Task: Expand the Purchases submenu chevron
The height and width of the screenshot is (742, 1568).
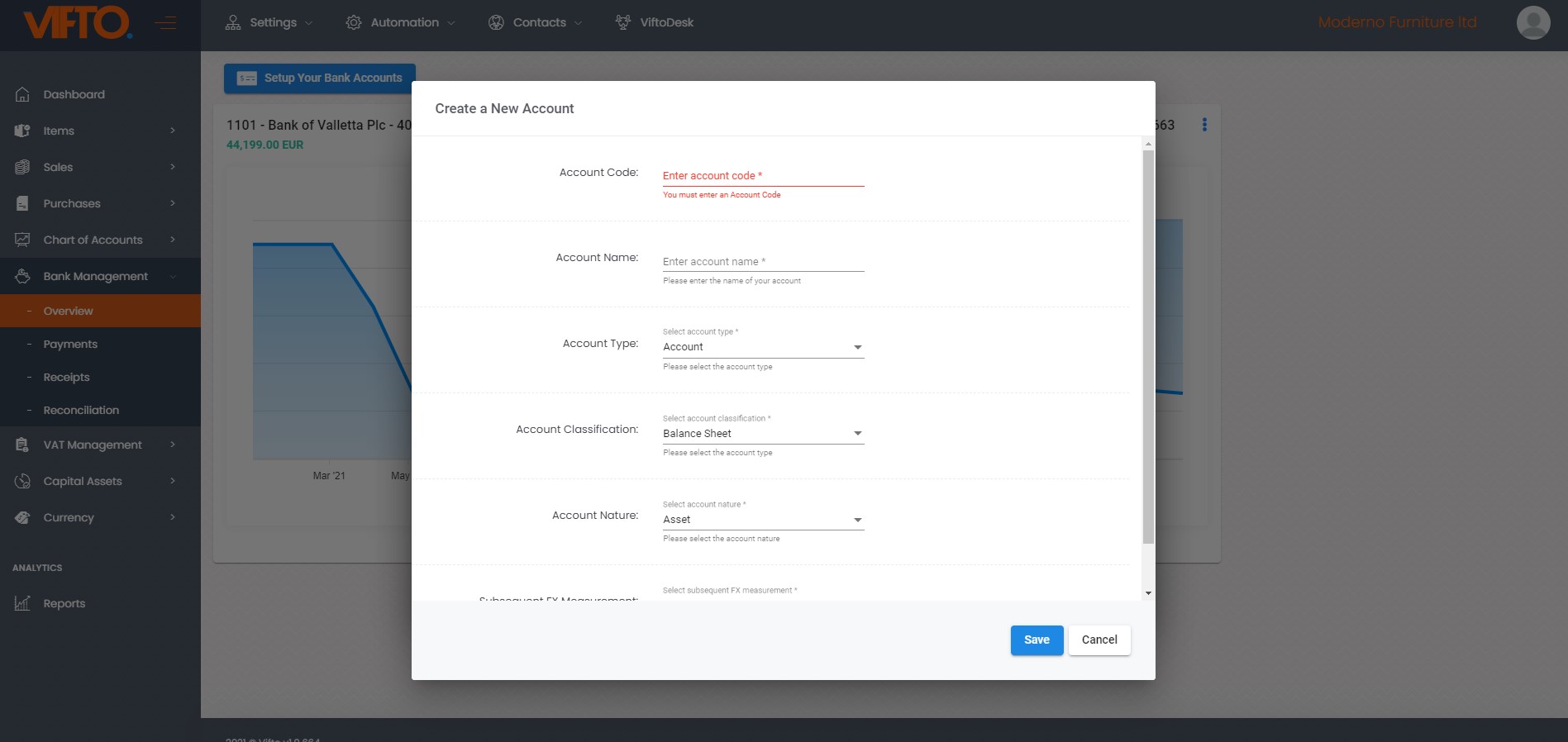Action: tap(173, 203)
